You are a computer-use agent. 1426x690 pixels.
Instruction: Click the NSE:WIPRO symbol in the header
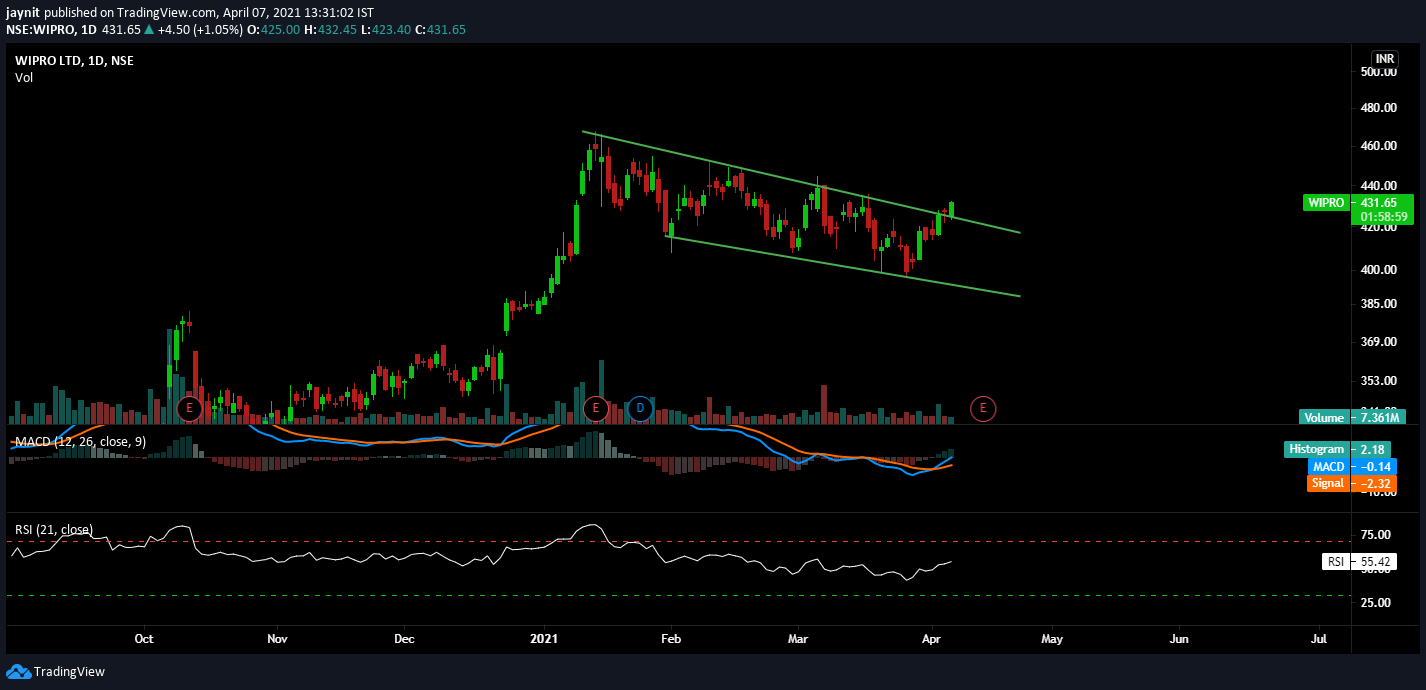point(40,29)
